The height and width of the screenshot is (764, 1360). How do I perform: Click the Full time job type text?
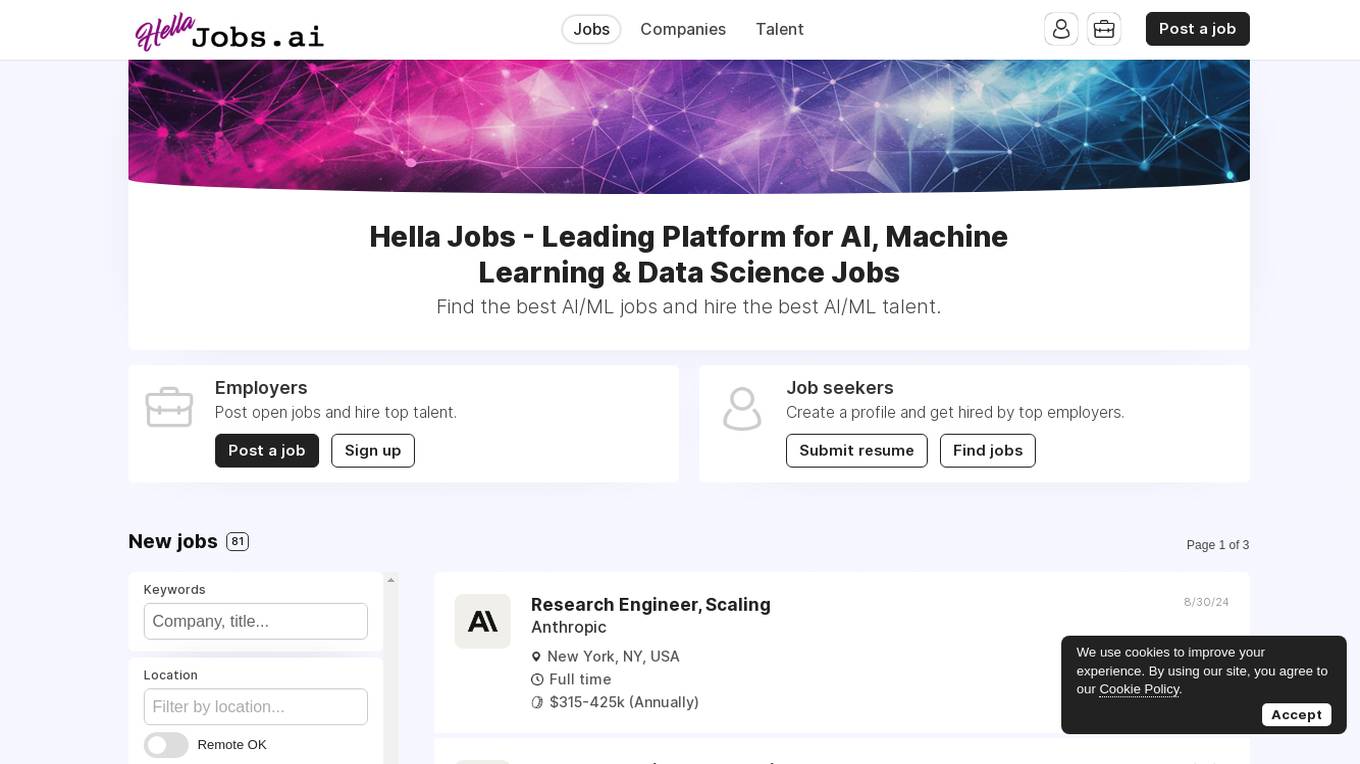pos(580,679)
